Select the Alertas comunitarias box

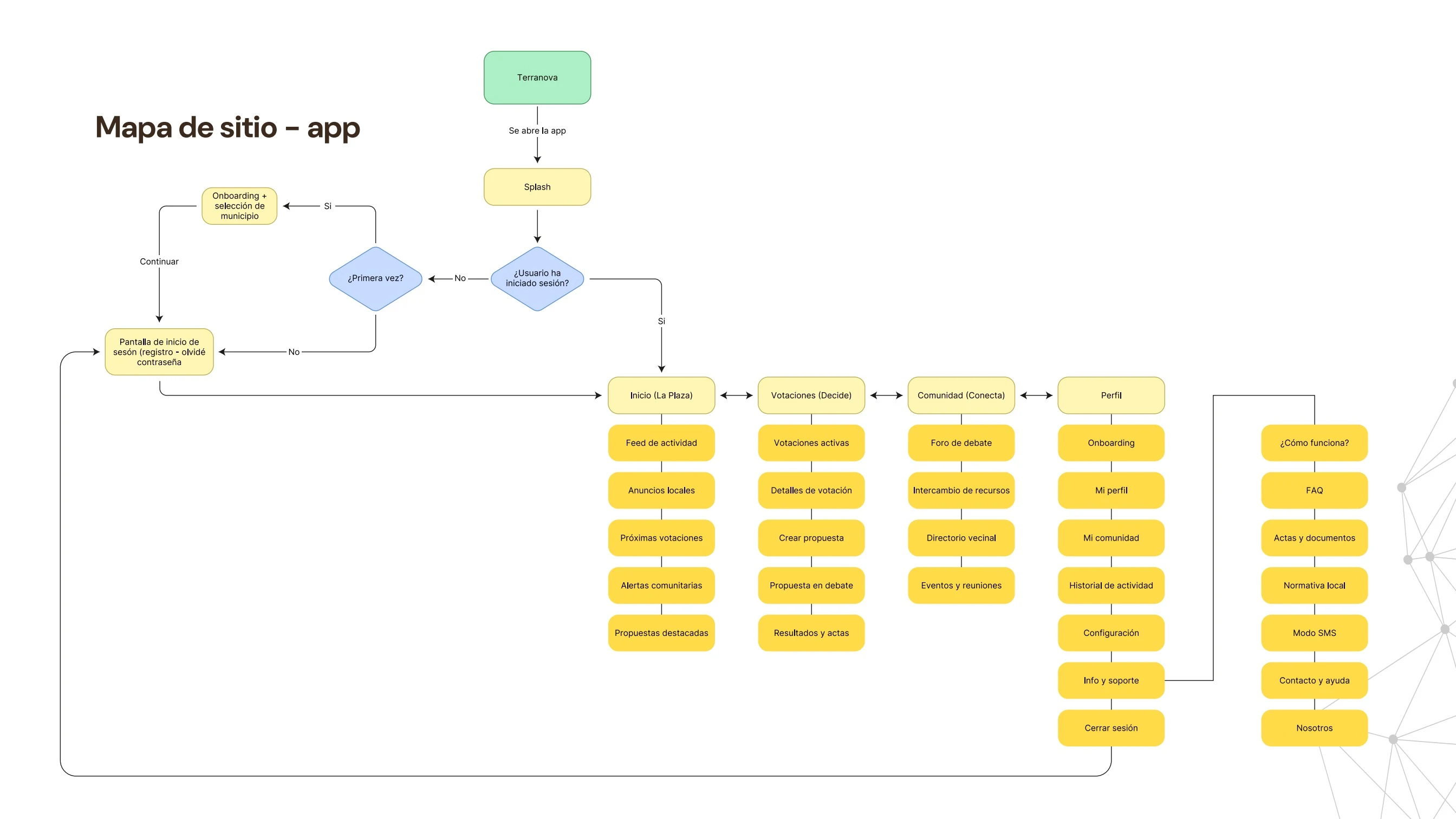(661, 585)
